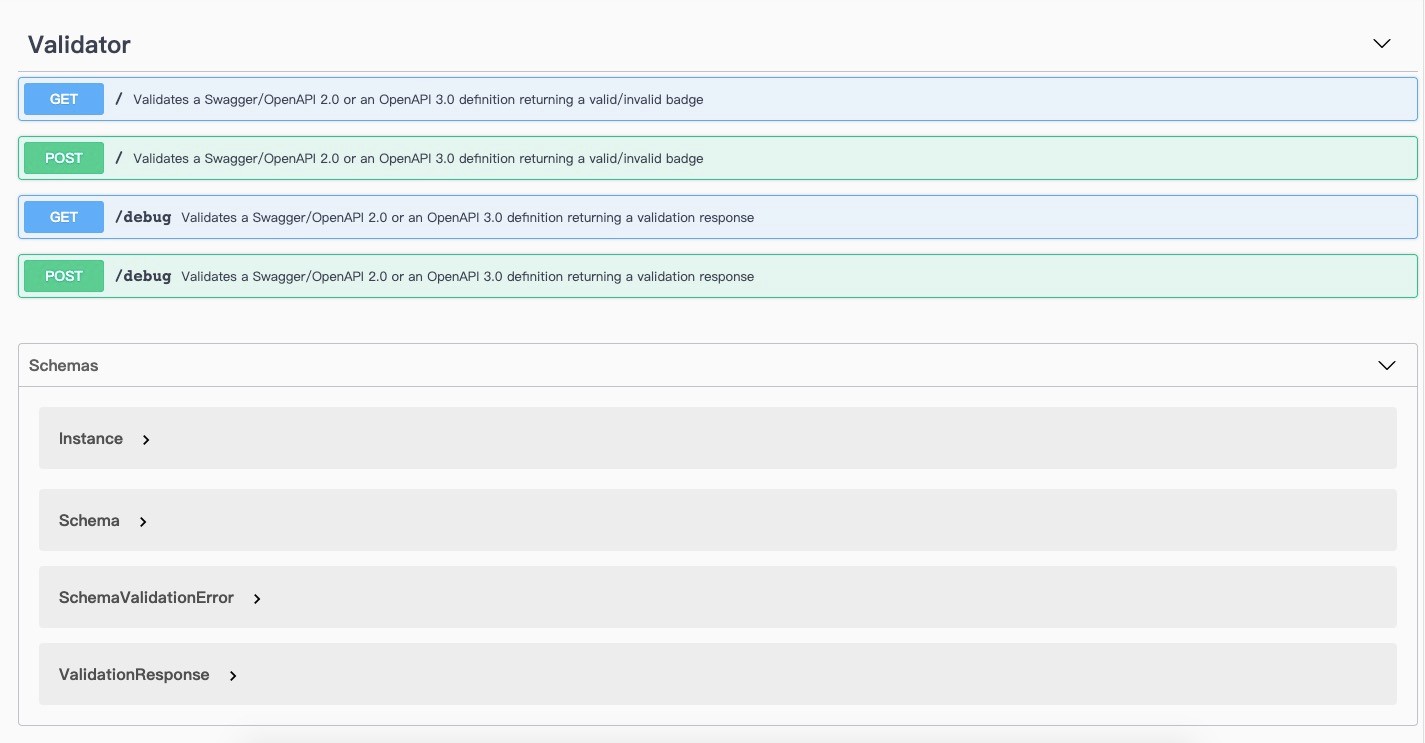
Task: Open the POST / operation method badge
Action: [64, 158]
